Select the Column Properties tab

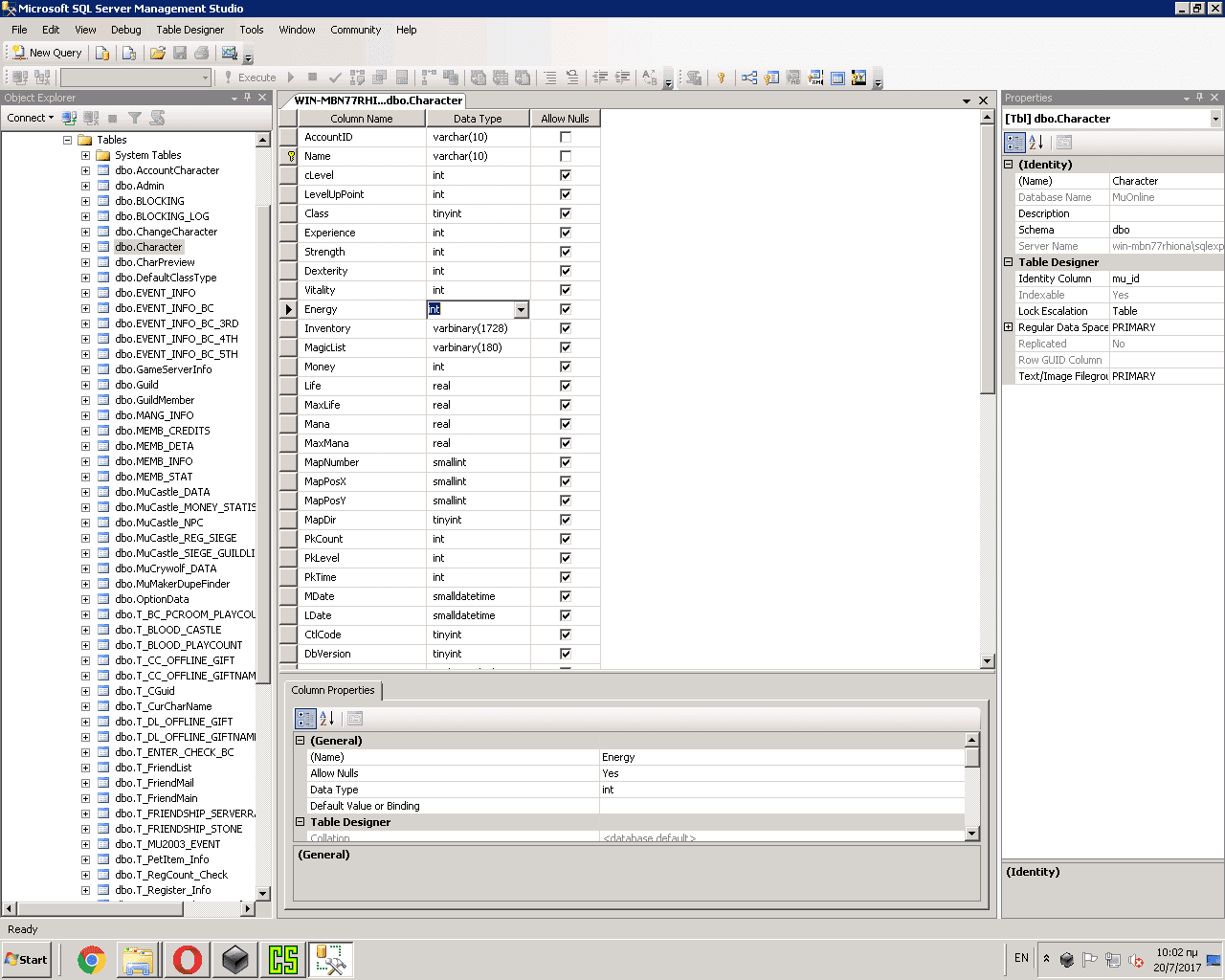click(333, 690)
